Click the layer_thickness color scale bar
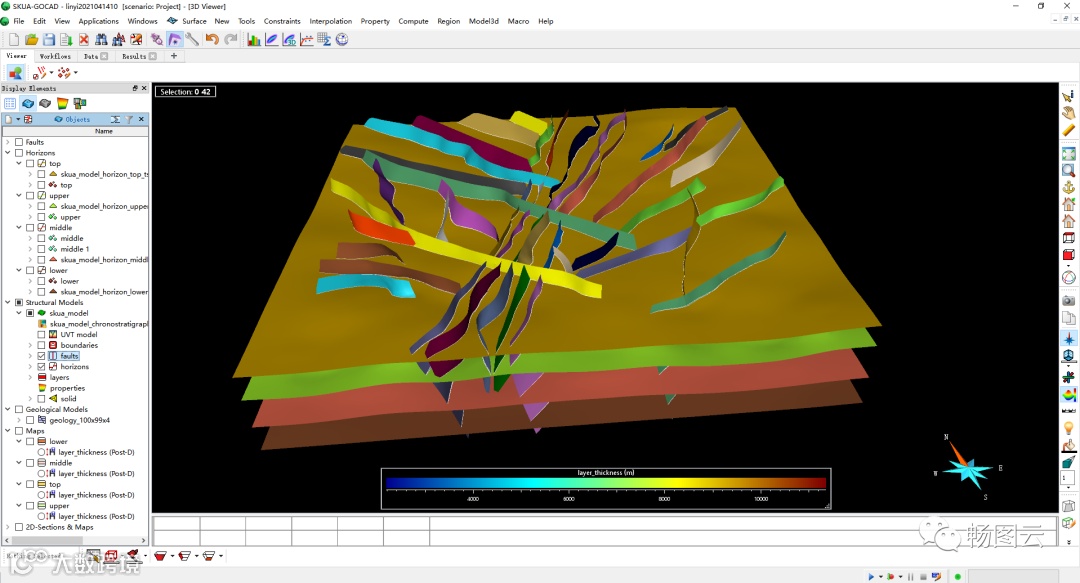 pos(606,483)
